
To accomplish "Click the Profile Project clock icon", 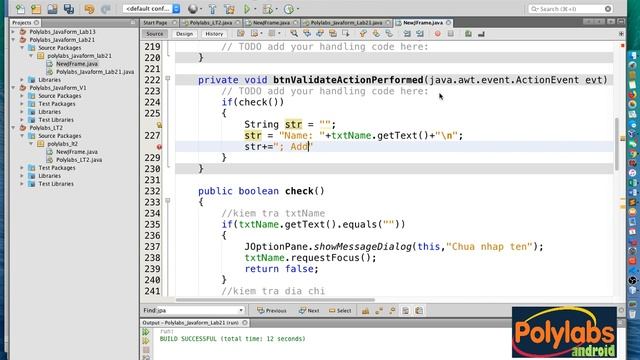I will pyautogui.click(x=289, y=9).
